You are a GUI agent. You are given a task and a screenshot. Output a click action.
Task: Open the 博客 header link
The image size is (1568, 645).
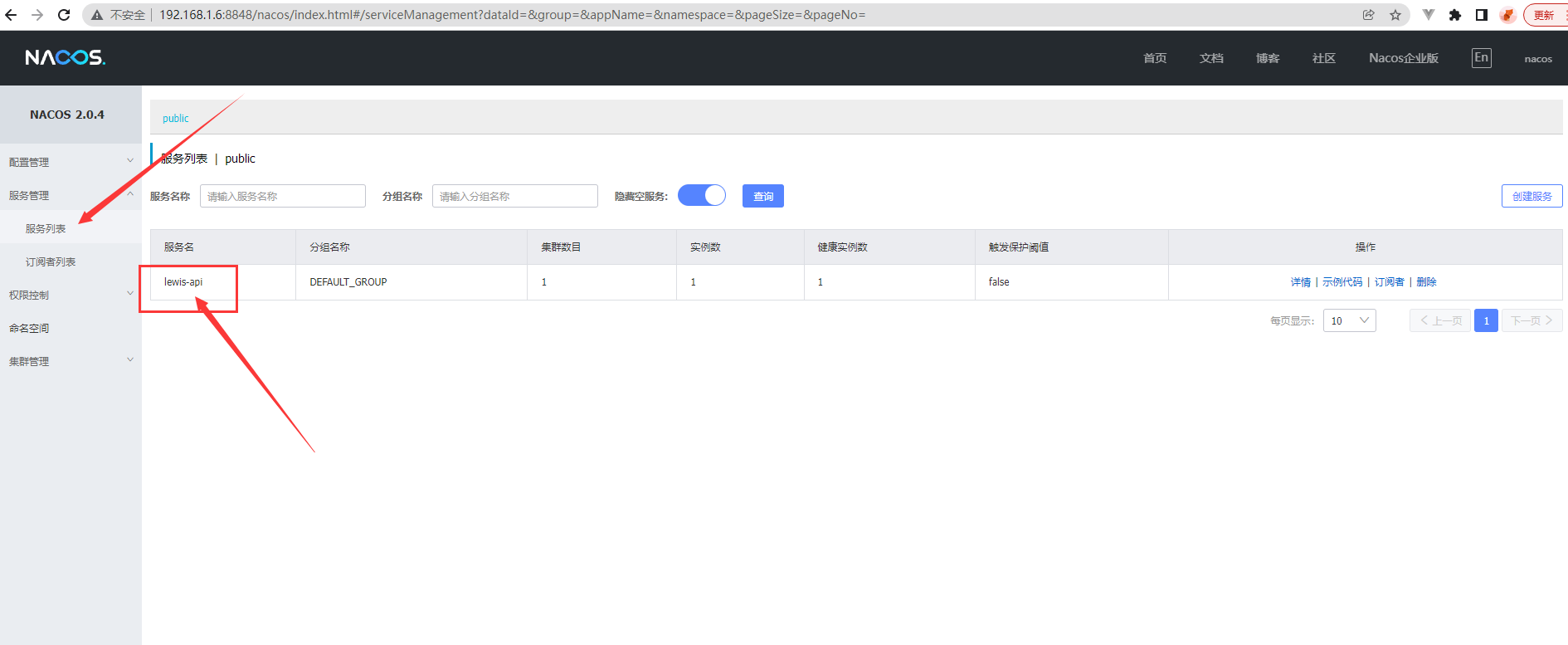pyautogui.click(x=1268, y=58)
